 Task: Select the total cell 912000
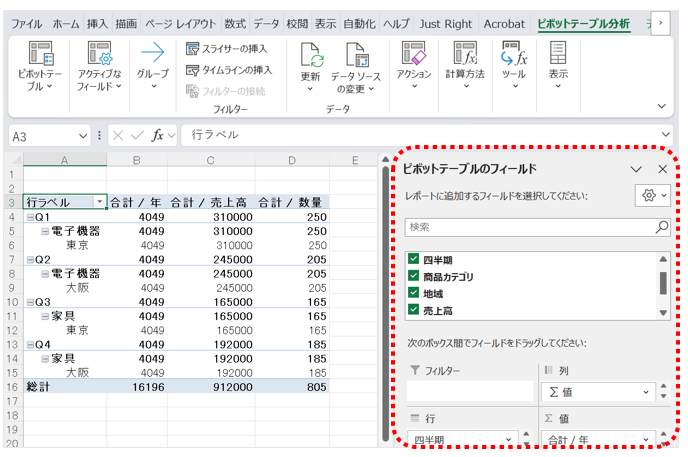click(211, 387)
